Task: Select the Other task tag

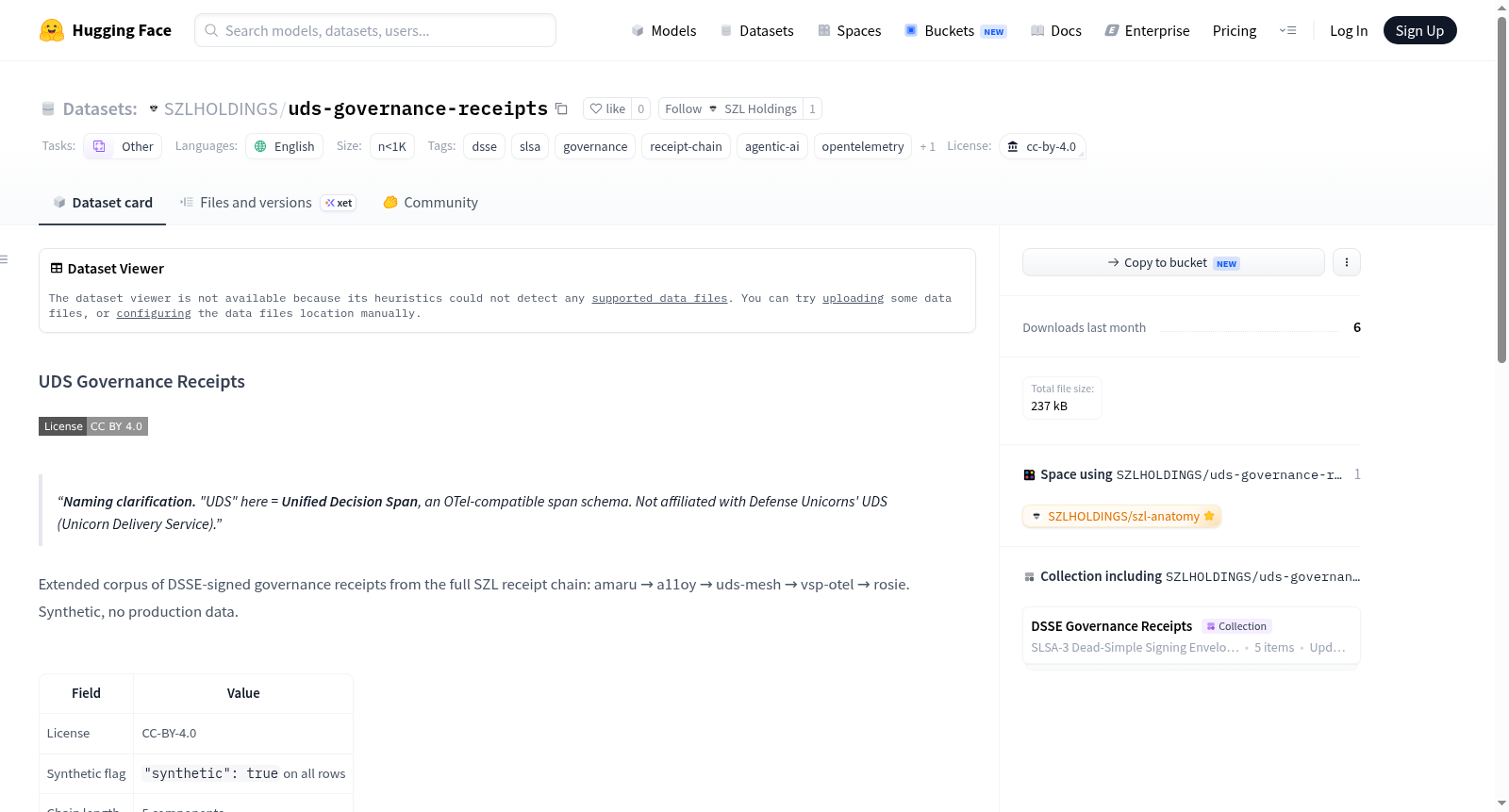Action: [x=123, y=146]
